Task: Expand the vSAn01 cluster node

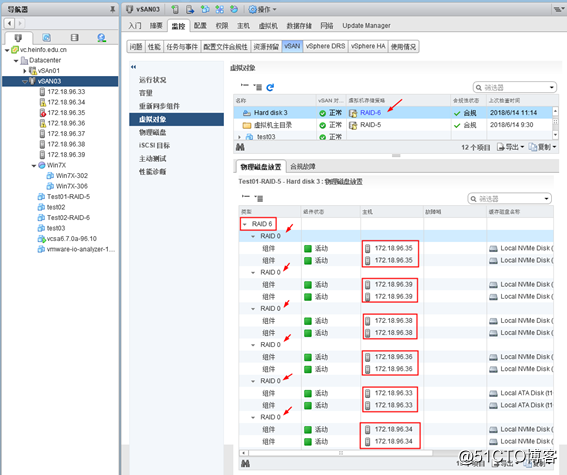Action: 25,71
